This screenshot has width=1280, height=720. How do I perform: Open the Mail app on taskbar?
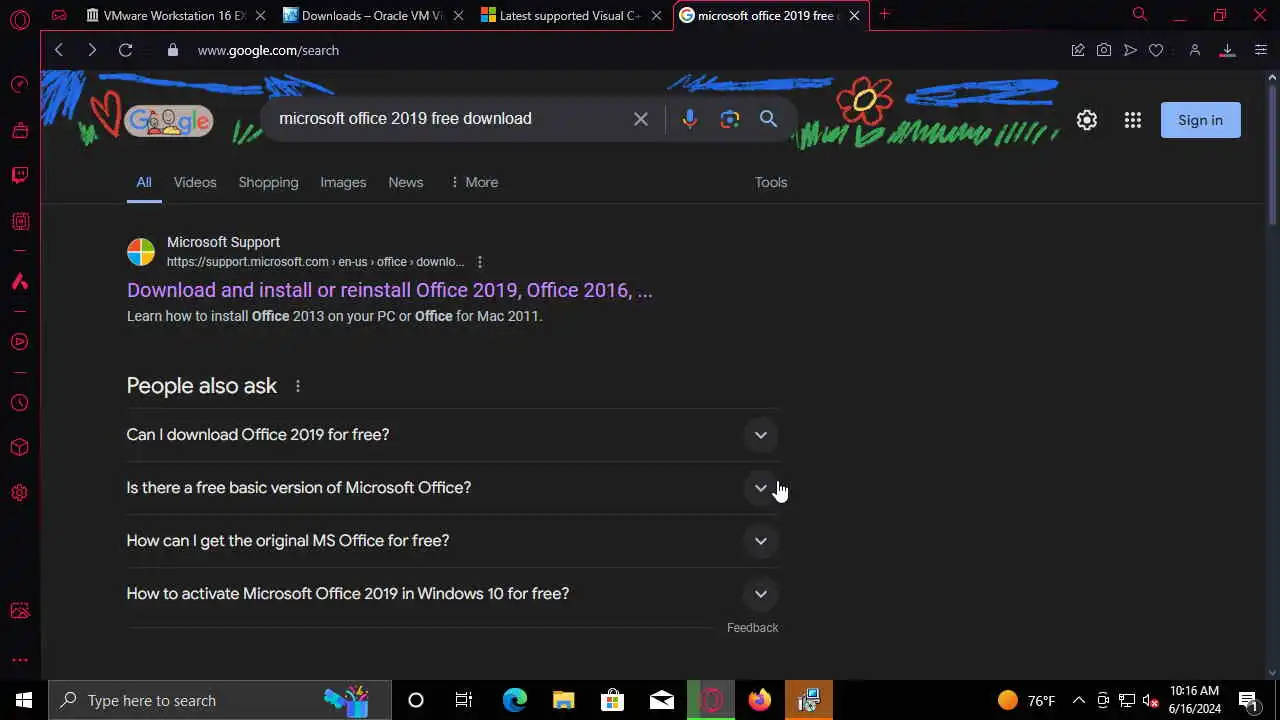click(x=662, y=700)
